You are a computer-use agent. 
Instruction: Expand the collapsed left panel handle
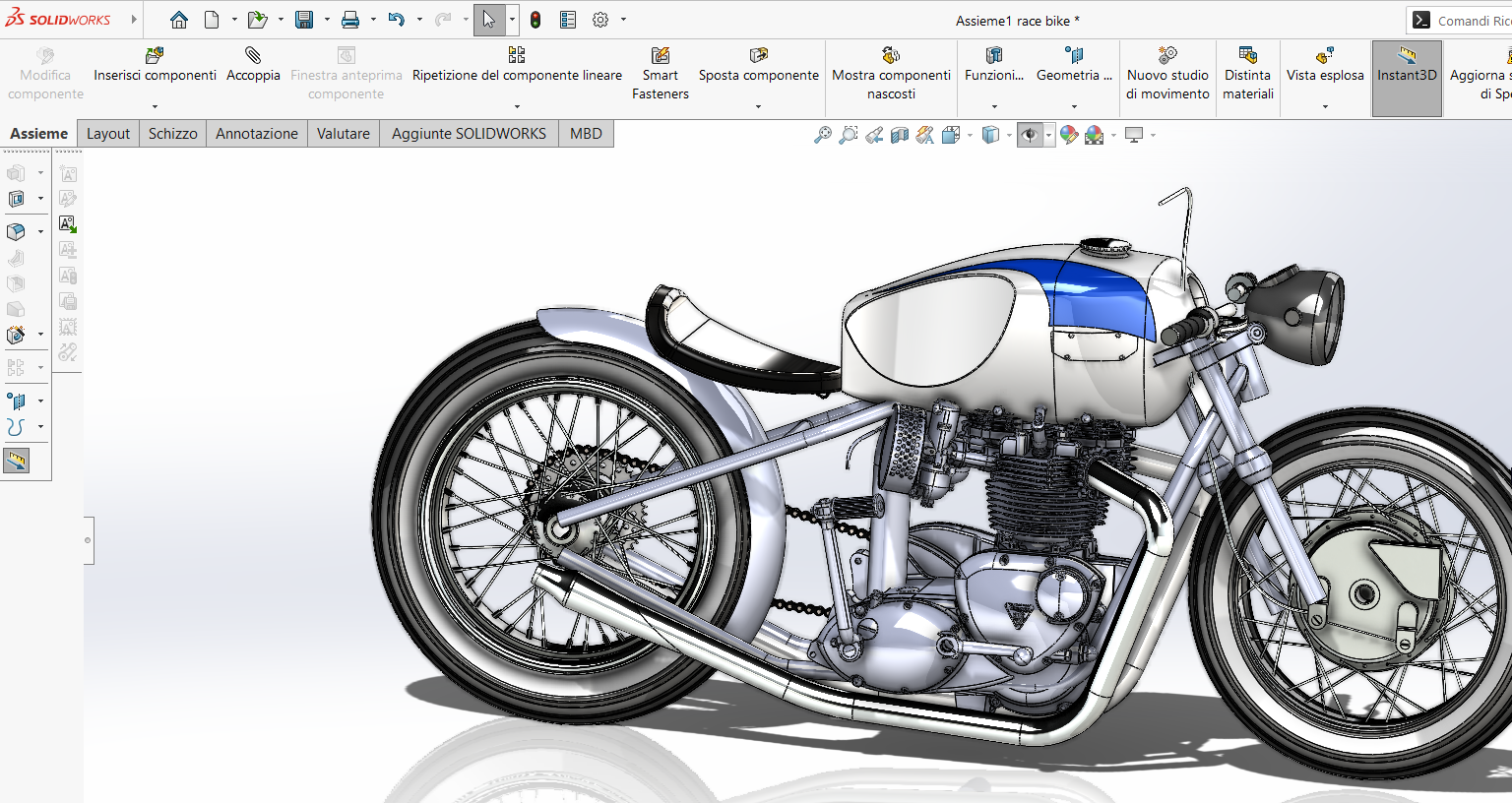(x=89, y=540)
